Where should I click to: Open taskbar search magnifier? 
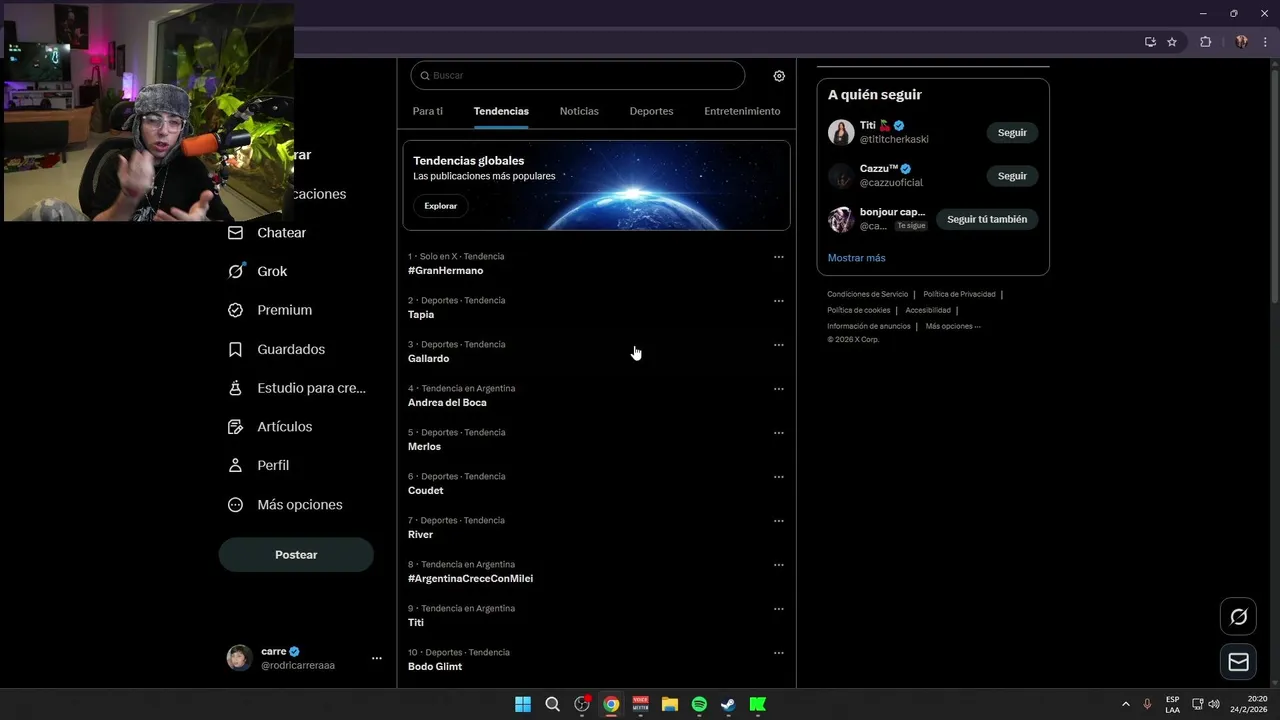(x=552, y=704)
